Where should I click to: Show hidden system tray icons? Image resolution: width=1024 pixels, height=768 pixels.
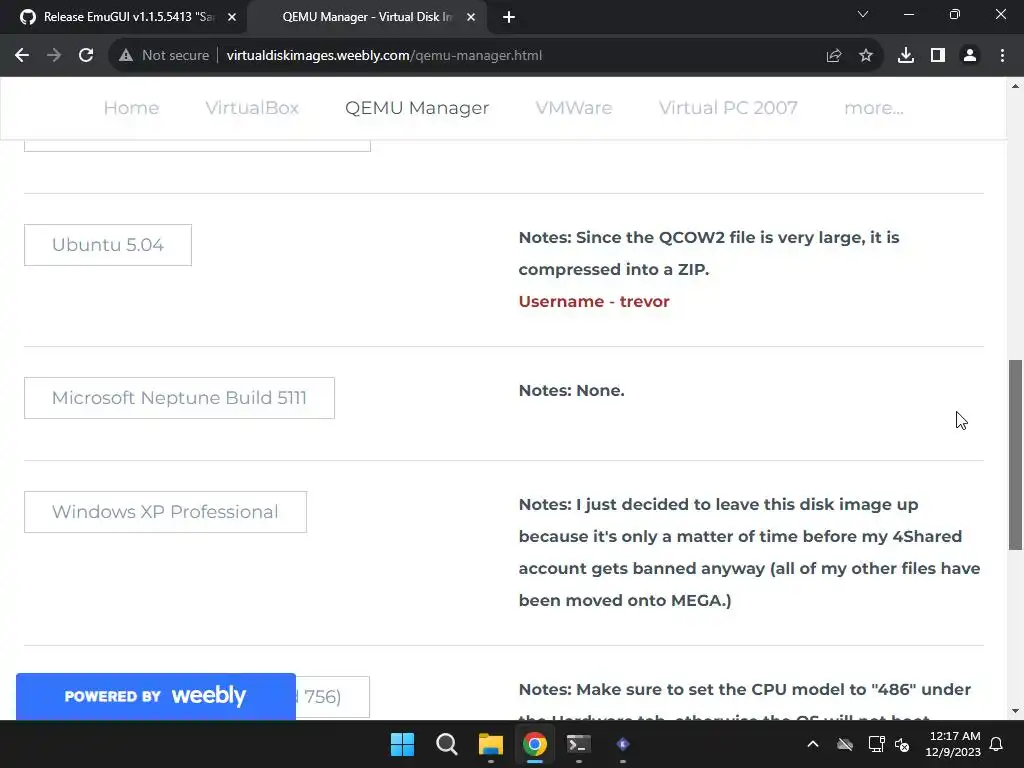[x=813, y=744]
